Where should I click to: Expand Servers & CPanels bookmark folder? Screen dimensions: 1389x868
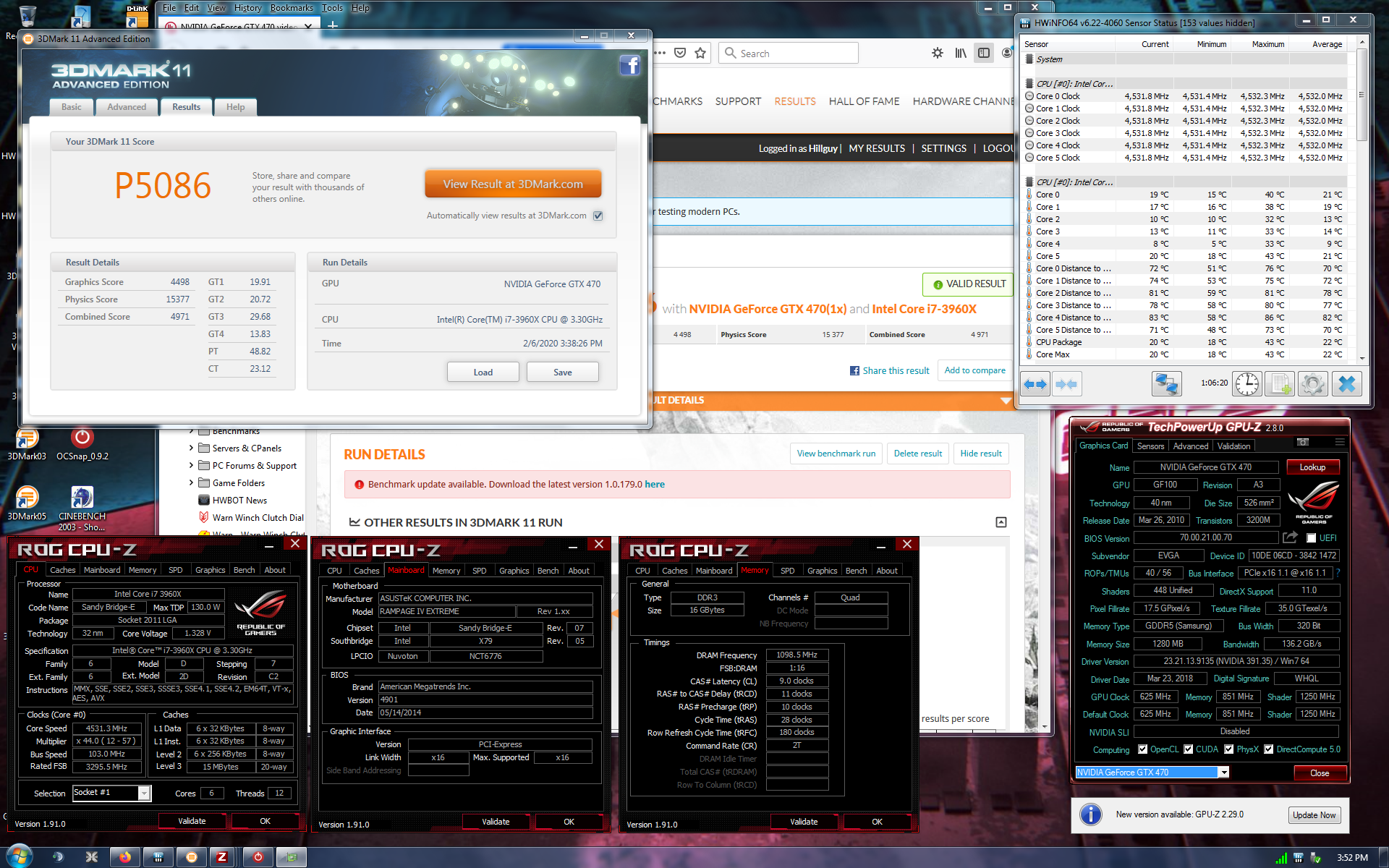pos(191,448)
